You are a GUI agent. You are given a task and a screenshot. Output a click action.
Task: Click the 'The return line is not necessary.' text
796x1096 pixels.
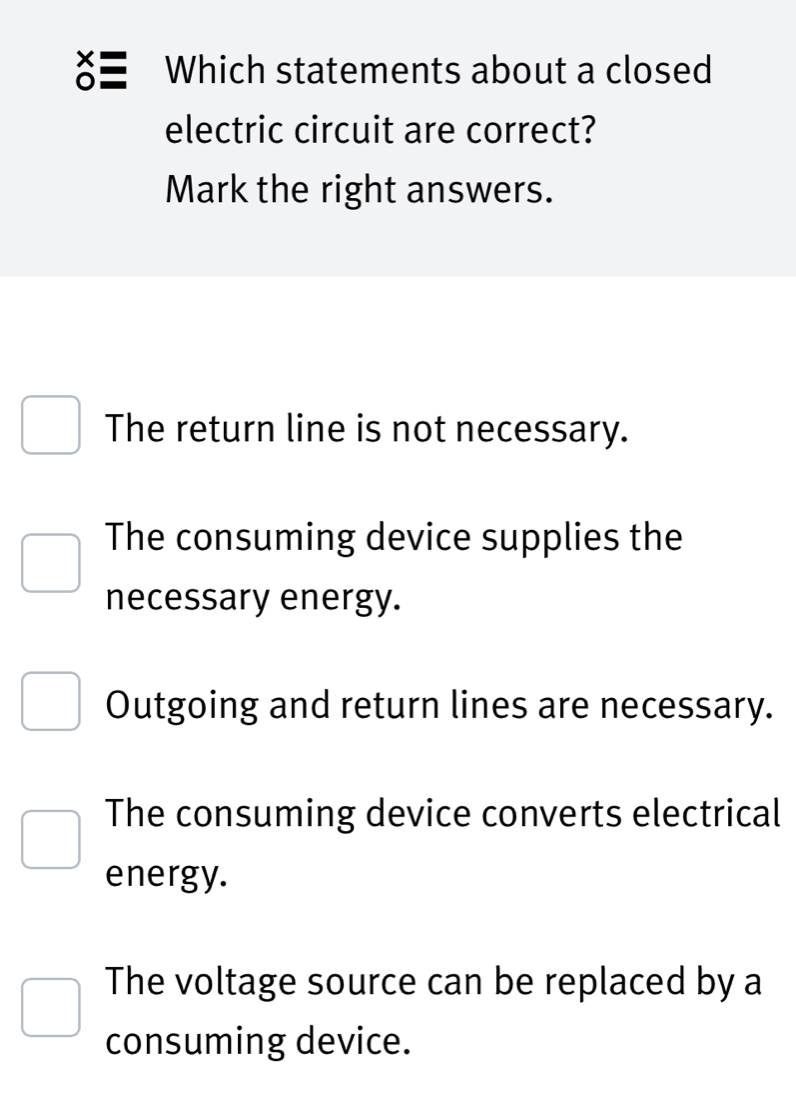[368, 429]
